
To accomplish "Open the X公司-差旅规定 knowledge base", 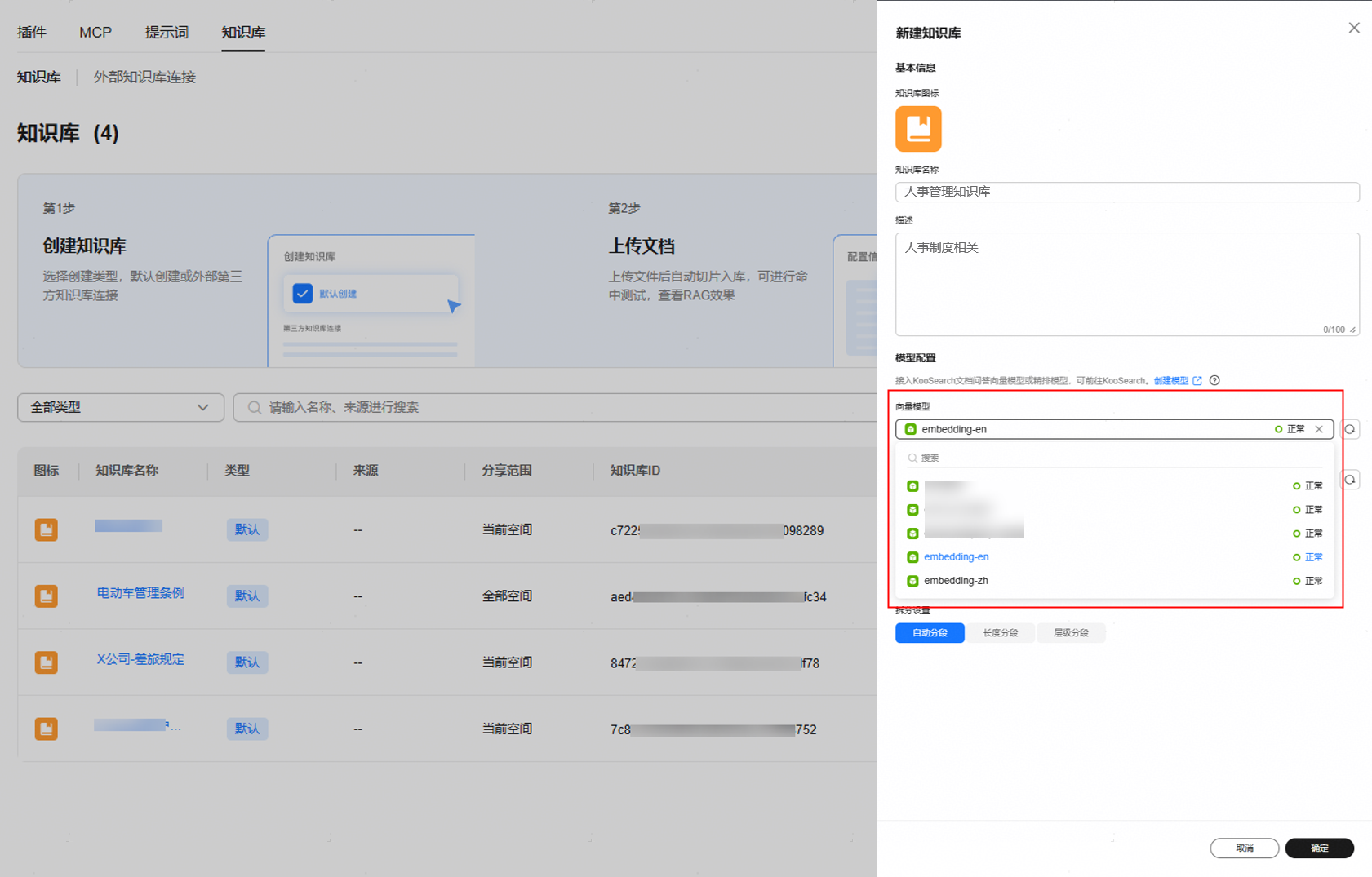I will [x=140, y=659].
